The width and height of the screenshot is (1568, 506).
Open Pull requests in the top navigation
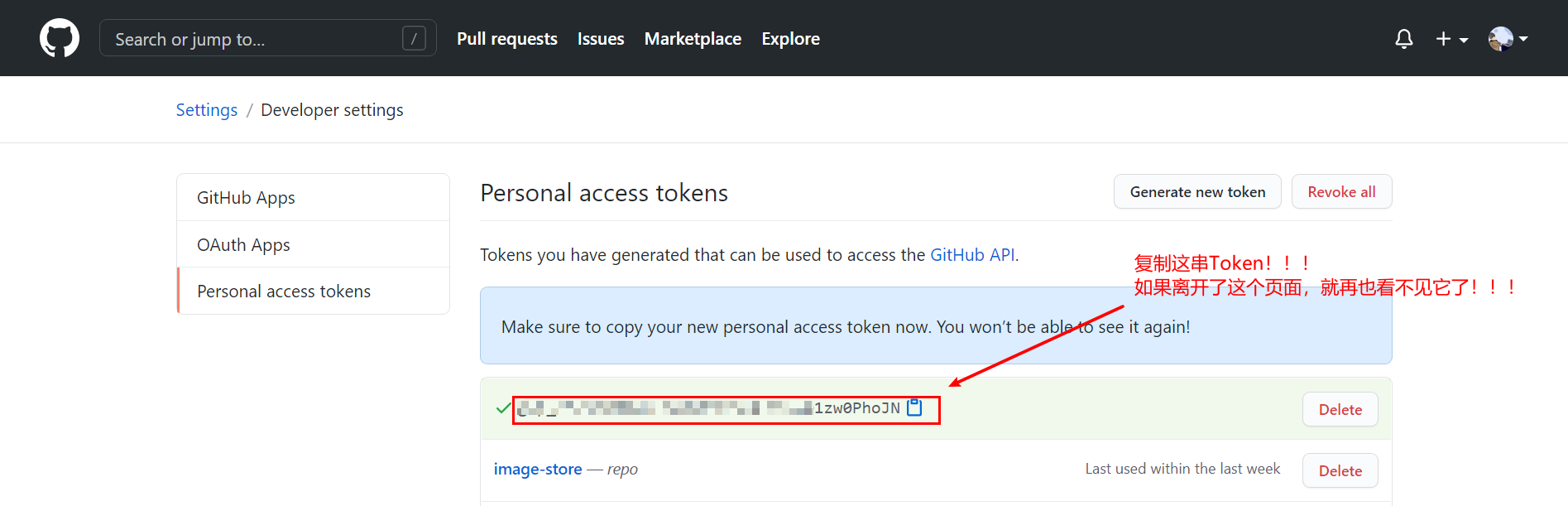(x=507, y=39)
